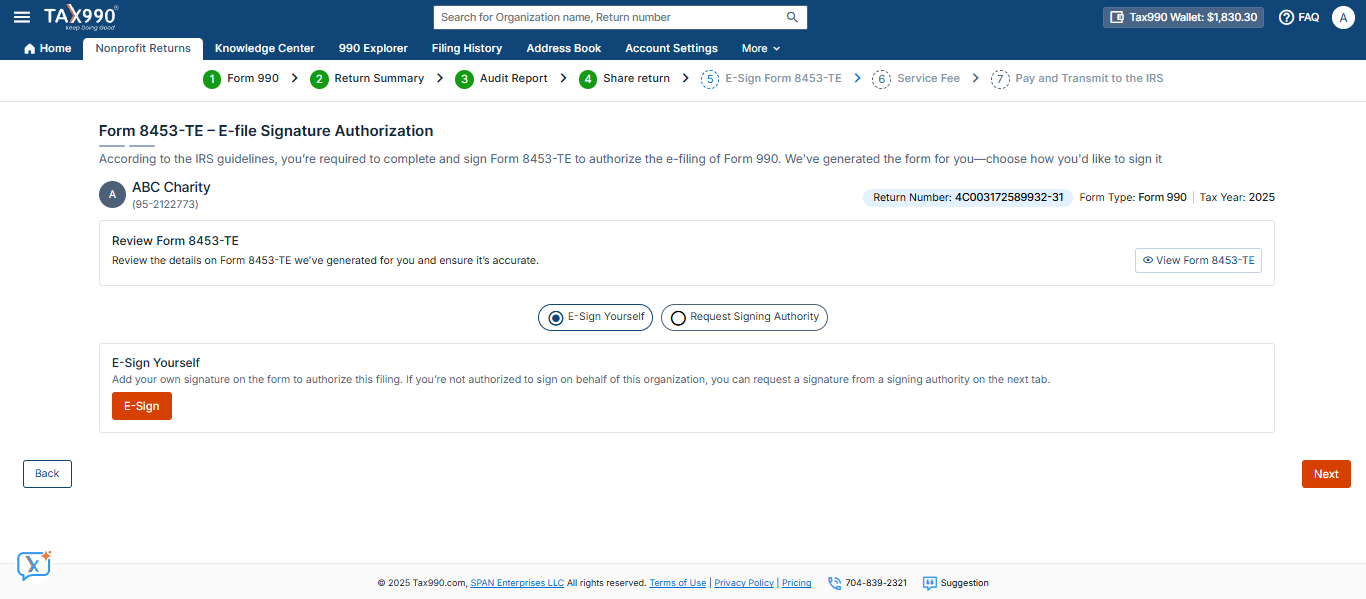Open Address Book tab

coord(564,48)
